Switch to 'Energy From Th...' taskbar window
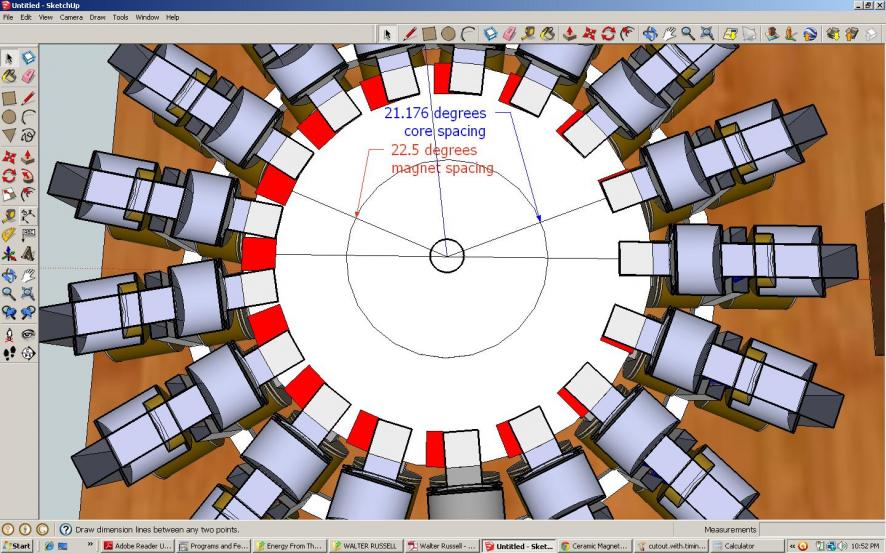This screenshot has height=554, width=886. pyautogui.click(x=289, y=546)
